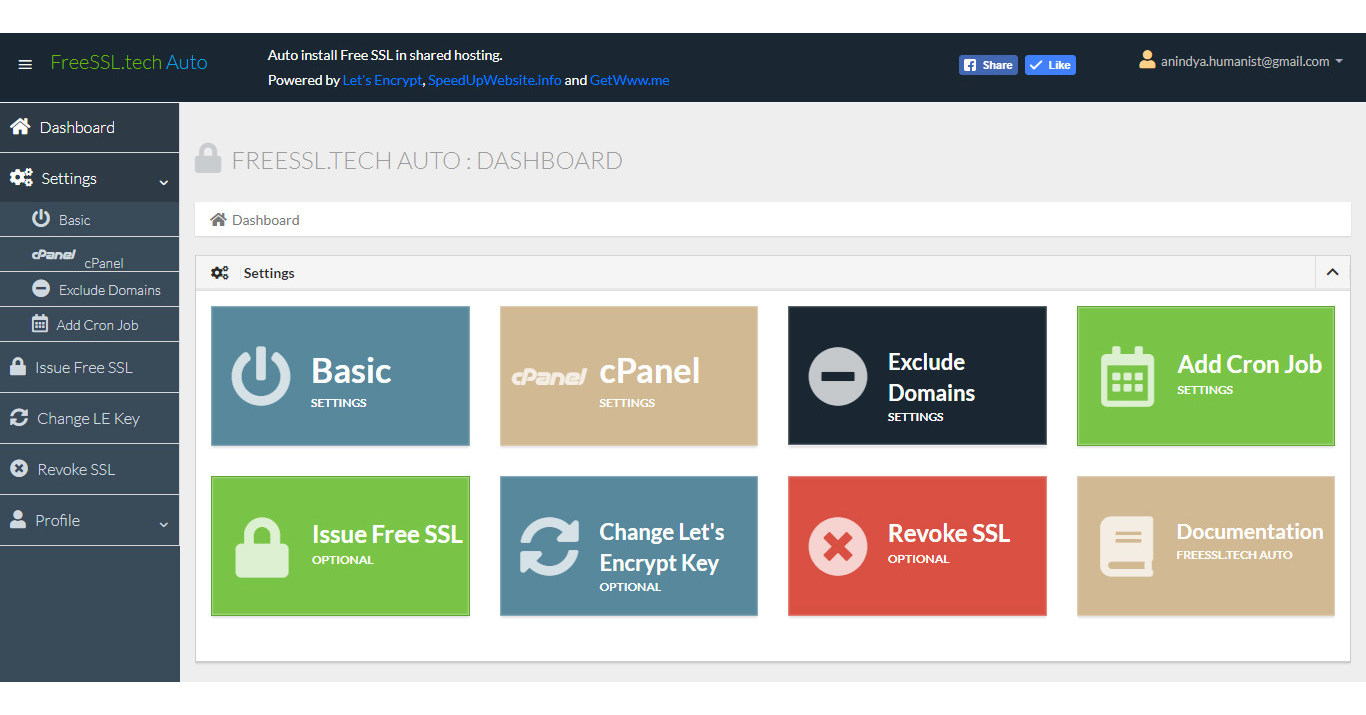The width and height of the screenshot is (1366, 715).
Task: Click the Facebook Share button
Action: click(988, 65)
